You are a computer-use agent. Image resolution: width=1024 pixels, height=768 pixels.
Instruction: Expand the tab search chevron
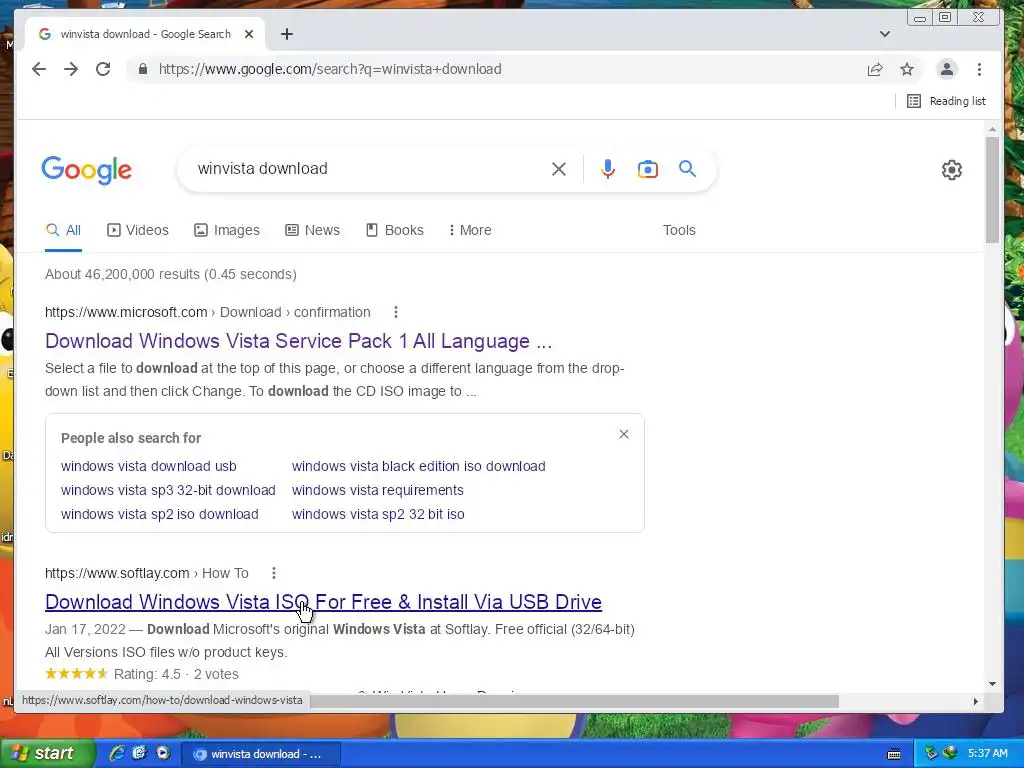(x=884, y=34)
